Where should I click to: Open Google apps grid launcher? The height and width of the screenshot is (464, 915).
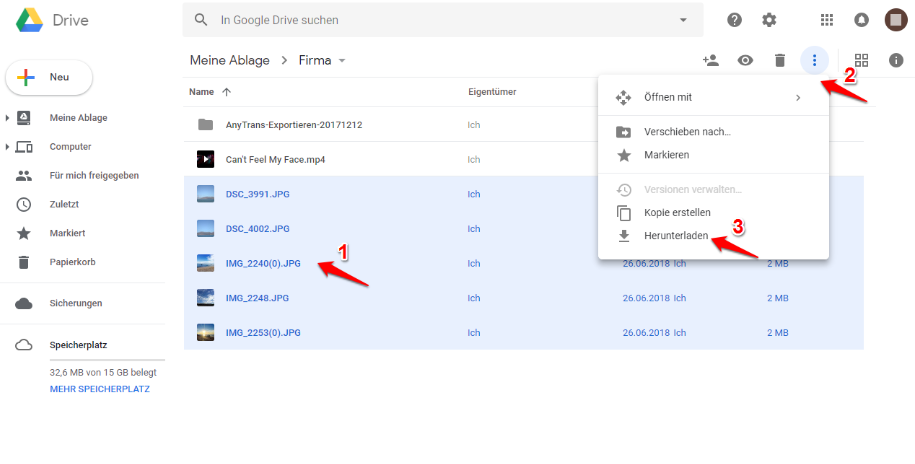pos(827,20)
